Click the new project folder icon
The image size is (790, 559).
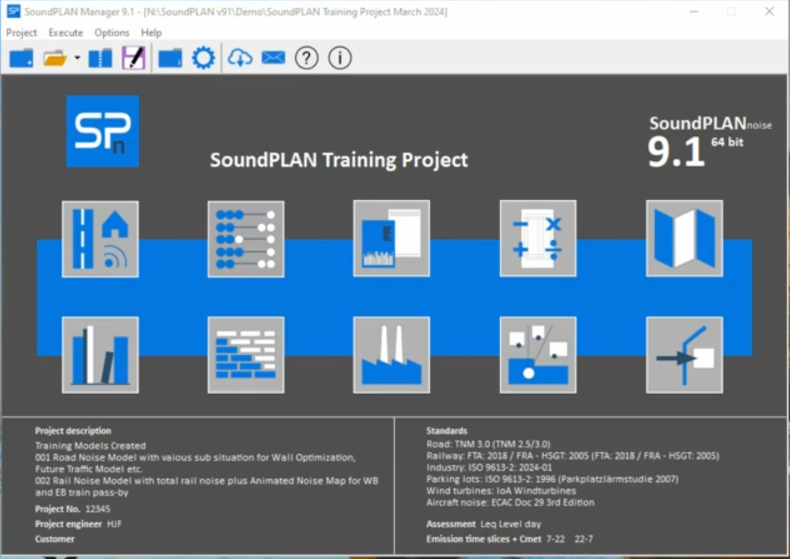coord(21,58)
